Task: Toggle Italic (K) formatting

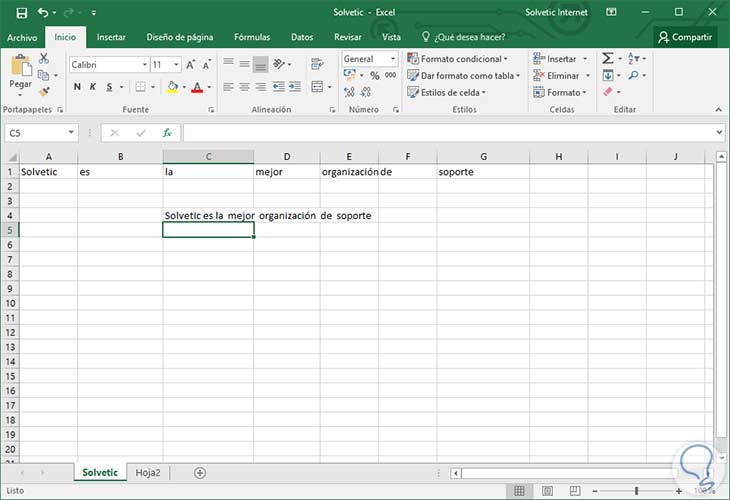Action: (93, 87)
